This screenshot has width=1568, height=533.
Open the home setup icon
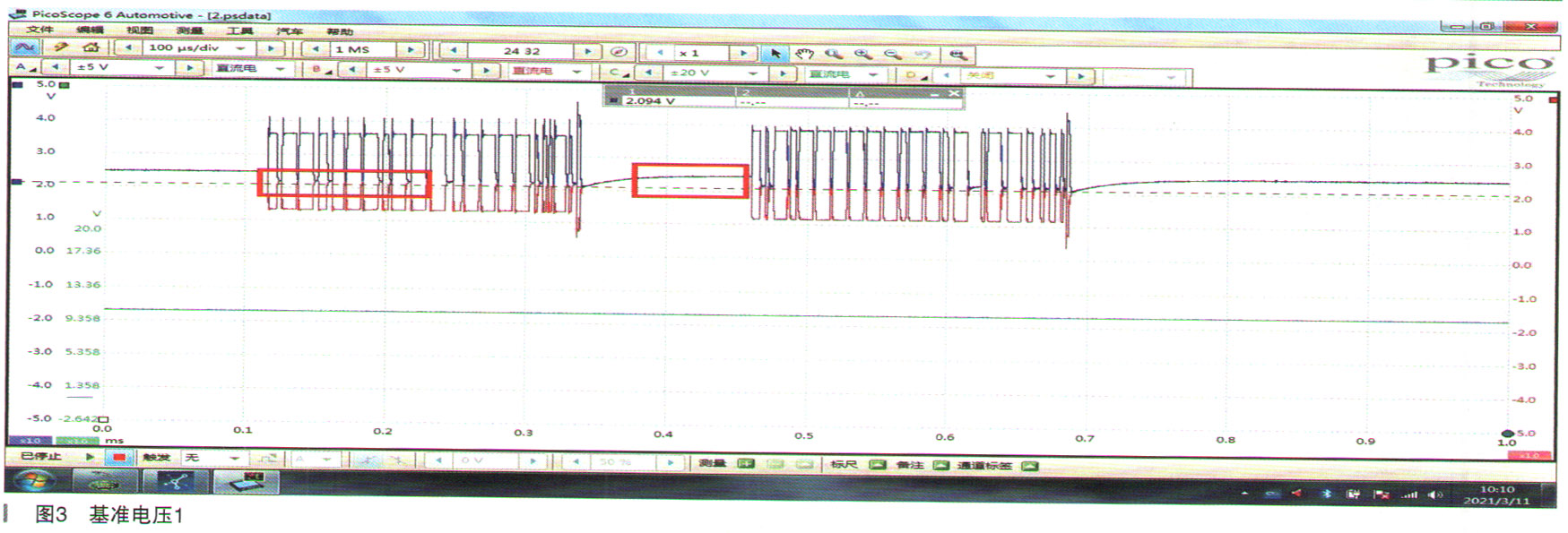91,47
